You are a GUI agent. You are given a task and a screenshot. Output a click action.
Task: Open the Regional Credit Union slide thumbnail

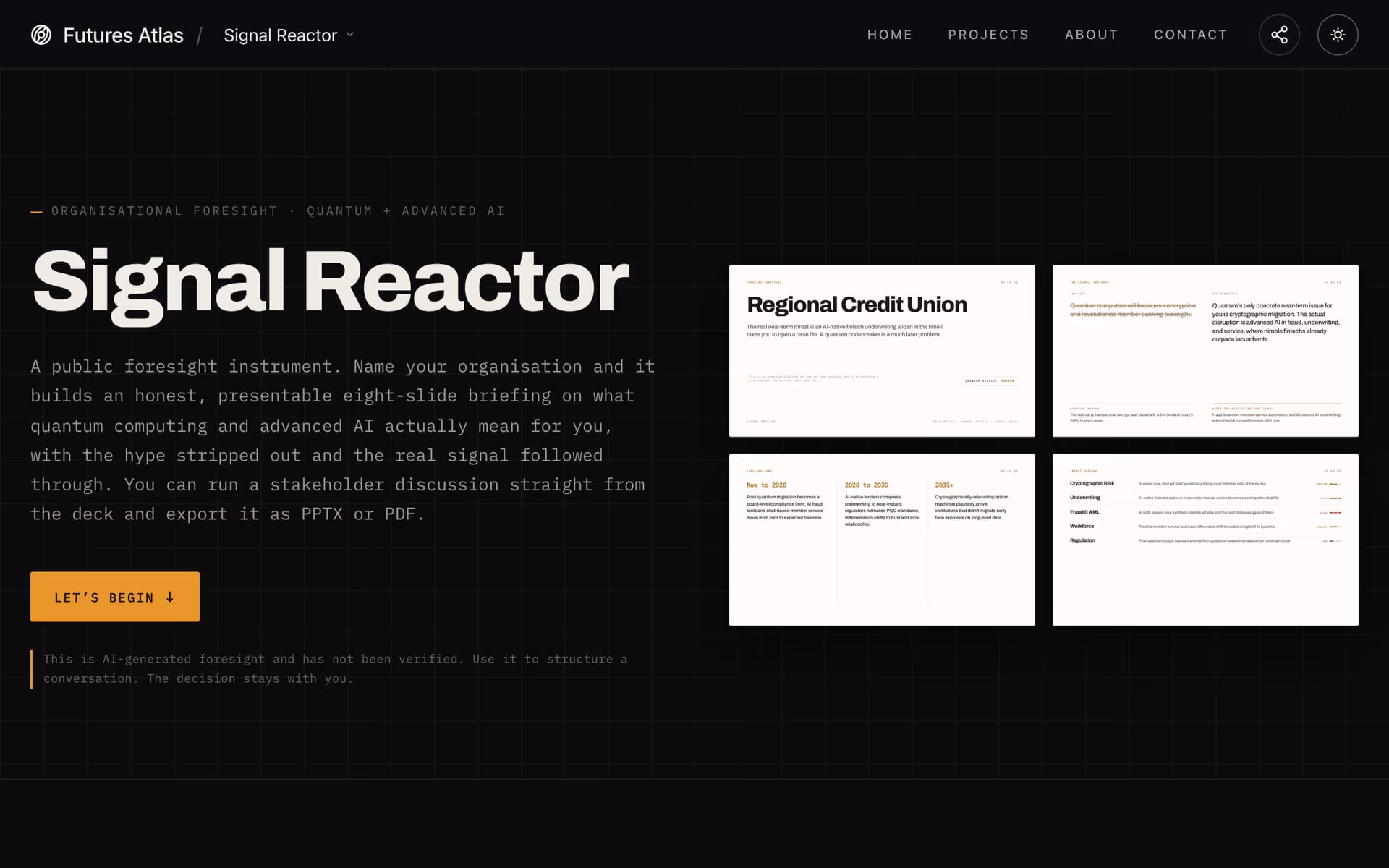coord(882,351)
